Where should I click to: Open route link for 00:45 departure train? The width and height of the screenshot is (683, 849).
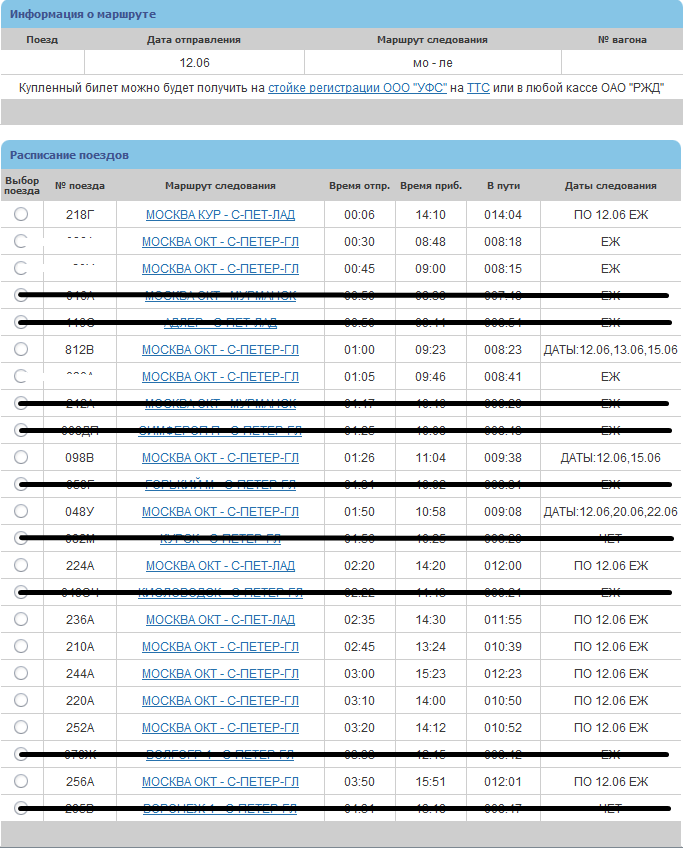pyautogui.click(x=220, y=269)
